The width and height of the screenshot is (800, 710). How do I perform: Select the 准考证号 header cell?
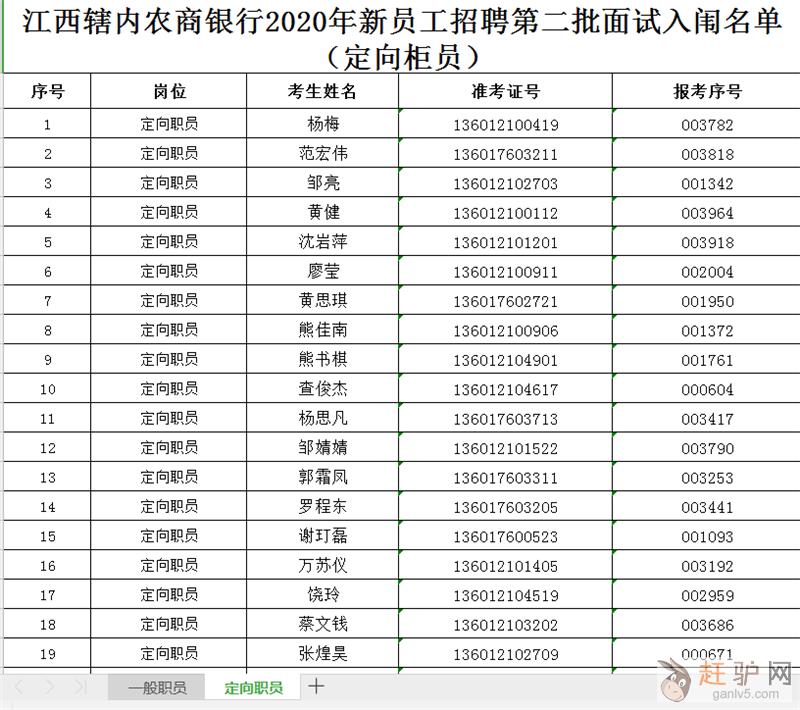click(505, 92)
